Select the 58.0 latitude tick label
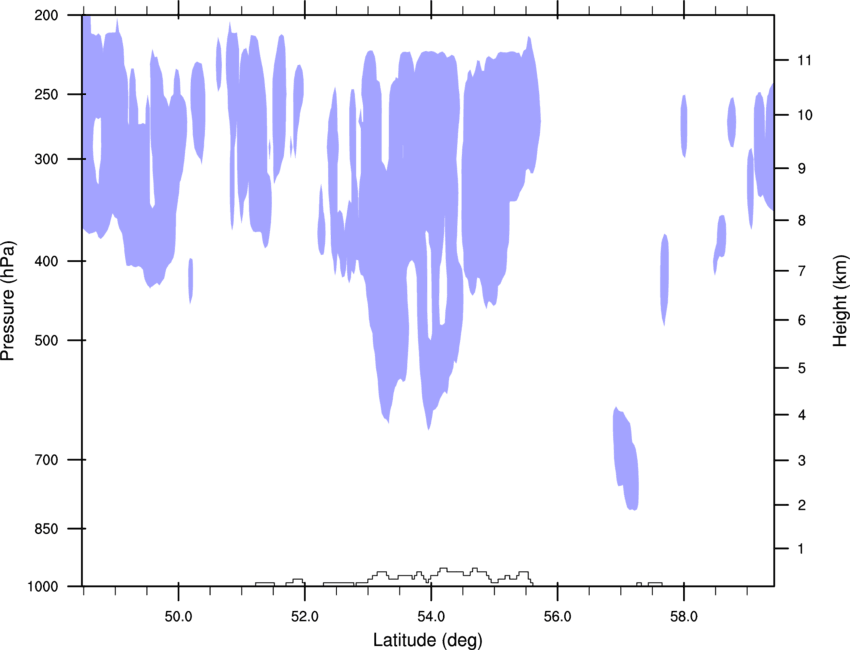850x650 pixels. click(683, 612)
